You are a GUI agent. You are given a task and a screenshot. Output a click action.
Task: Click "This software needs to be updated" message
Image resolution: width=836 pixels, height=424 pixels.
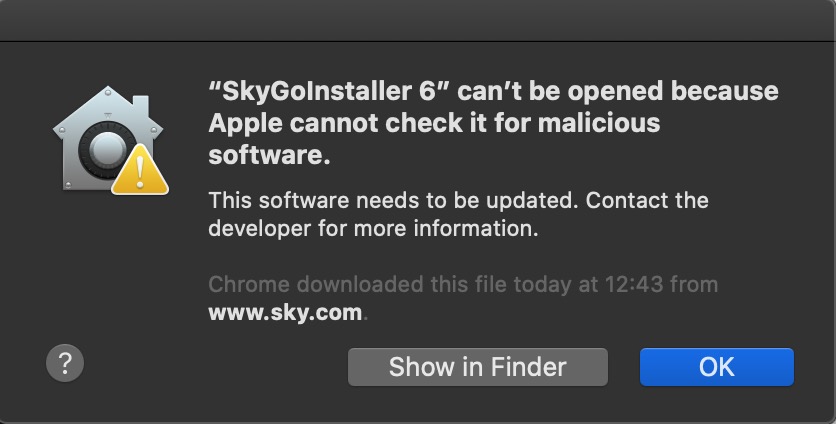pyautogui.click(x=392, y=200)
